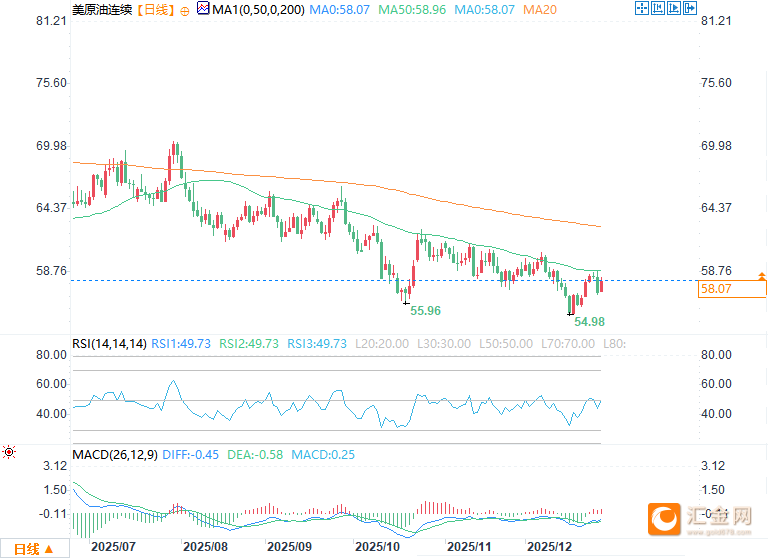This screenshot has width=768, height=558.
Task: Activate the crosshair cursor tool icon
Action: (x=642, y=8)
